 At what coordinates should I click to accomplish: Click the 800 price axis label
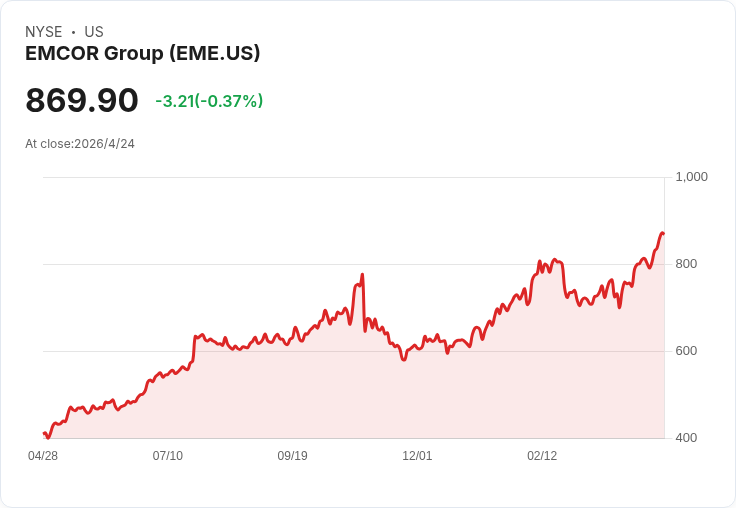point(686,264)
